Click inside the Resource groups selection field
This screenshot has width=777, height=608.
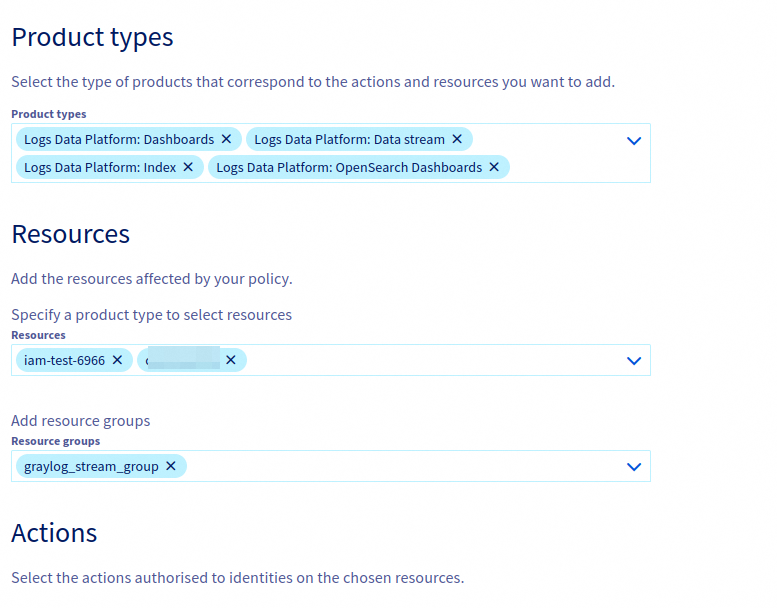(331, 466)
